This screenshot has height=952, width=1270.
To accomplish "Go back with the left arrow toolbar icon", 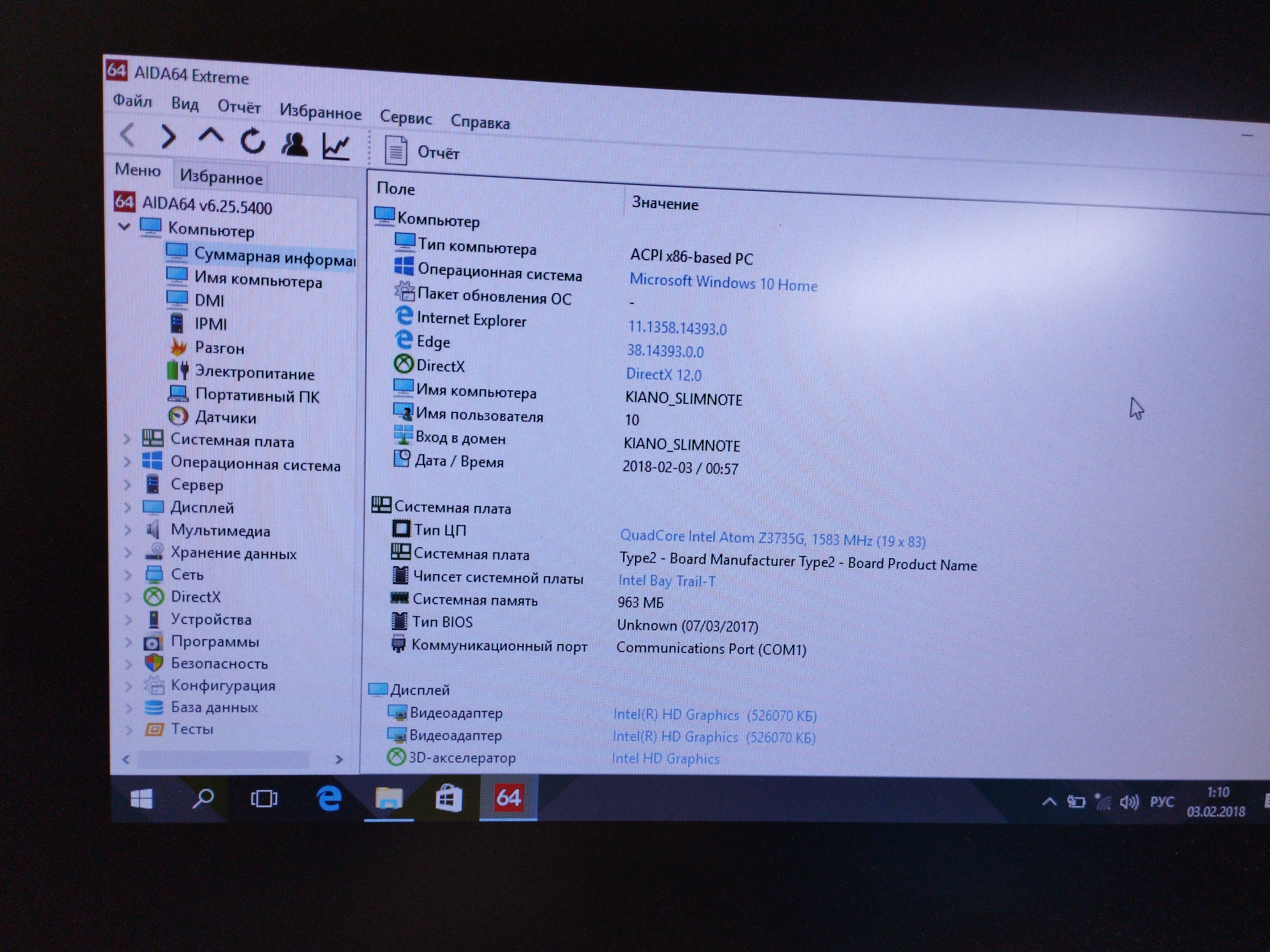I will tap(128, 135).
